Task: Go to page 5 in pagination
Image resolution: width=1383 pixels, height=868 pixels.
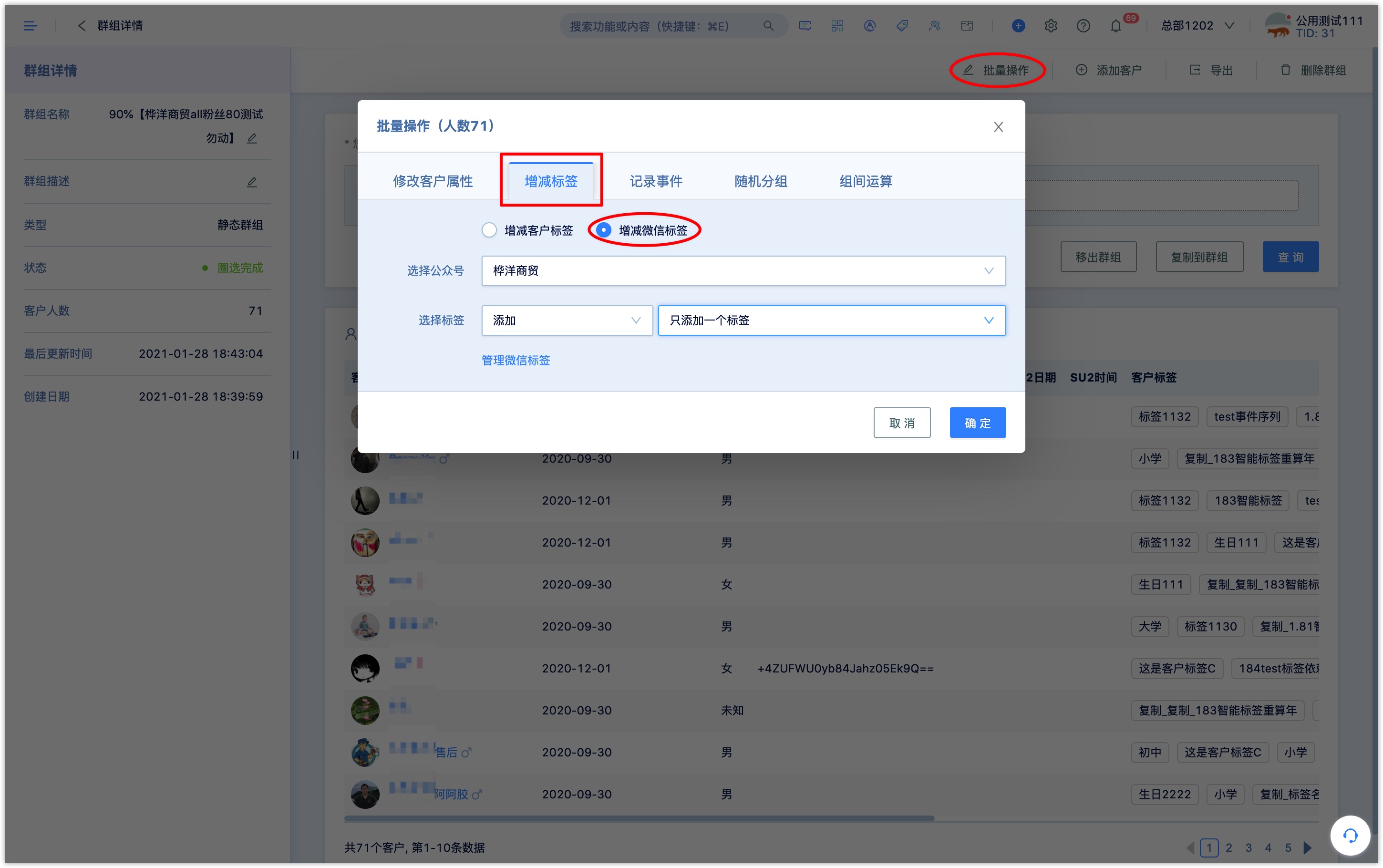Action: (x=1288, y=848)
